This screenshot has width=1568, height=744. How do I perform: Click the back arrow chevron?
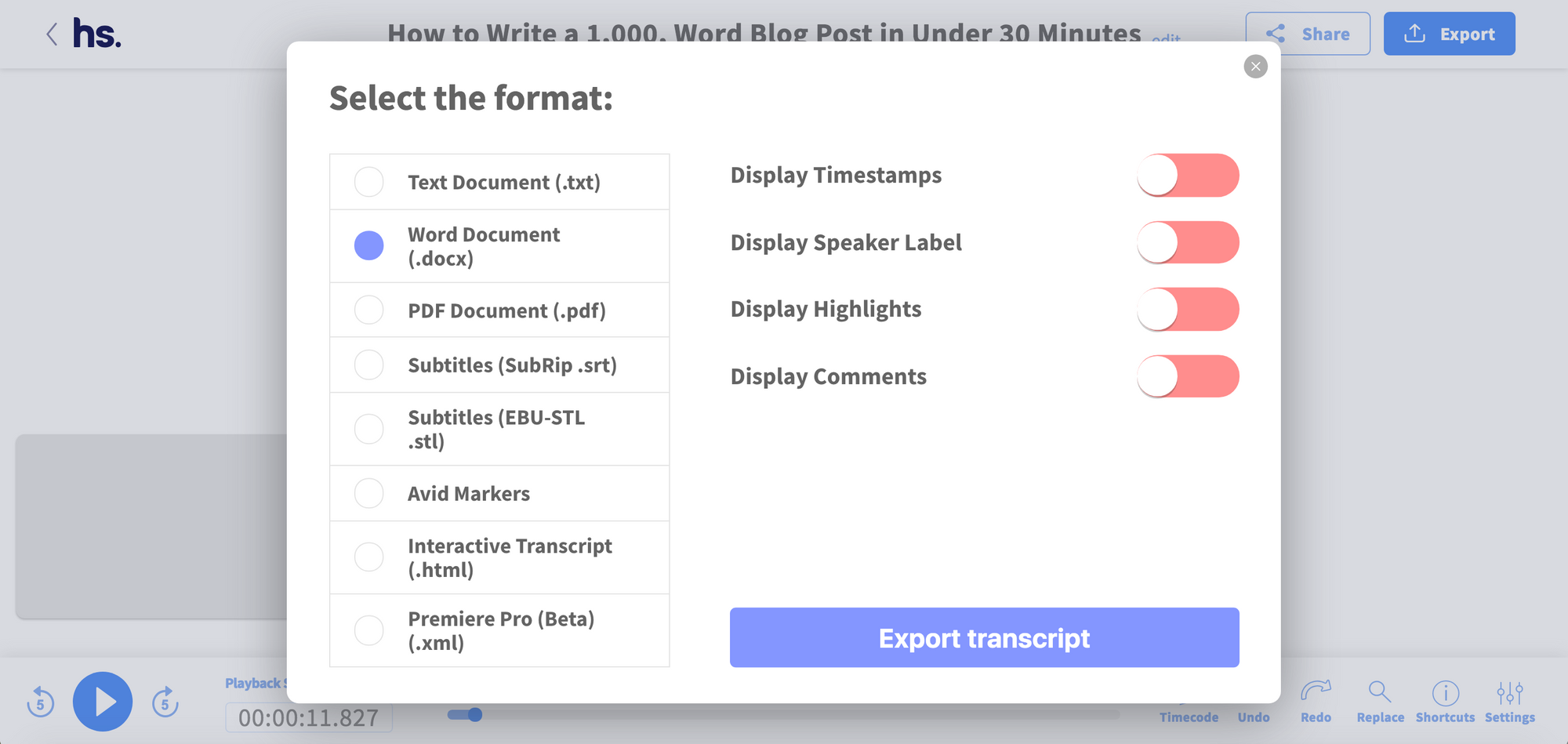[x=52, y=34]
